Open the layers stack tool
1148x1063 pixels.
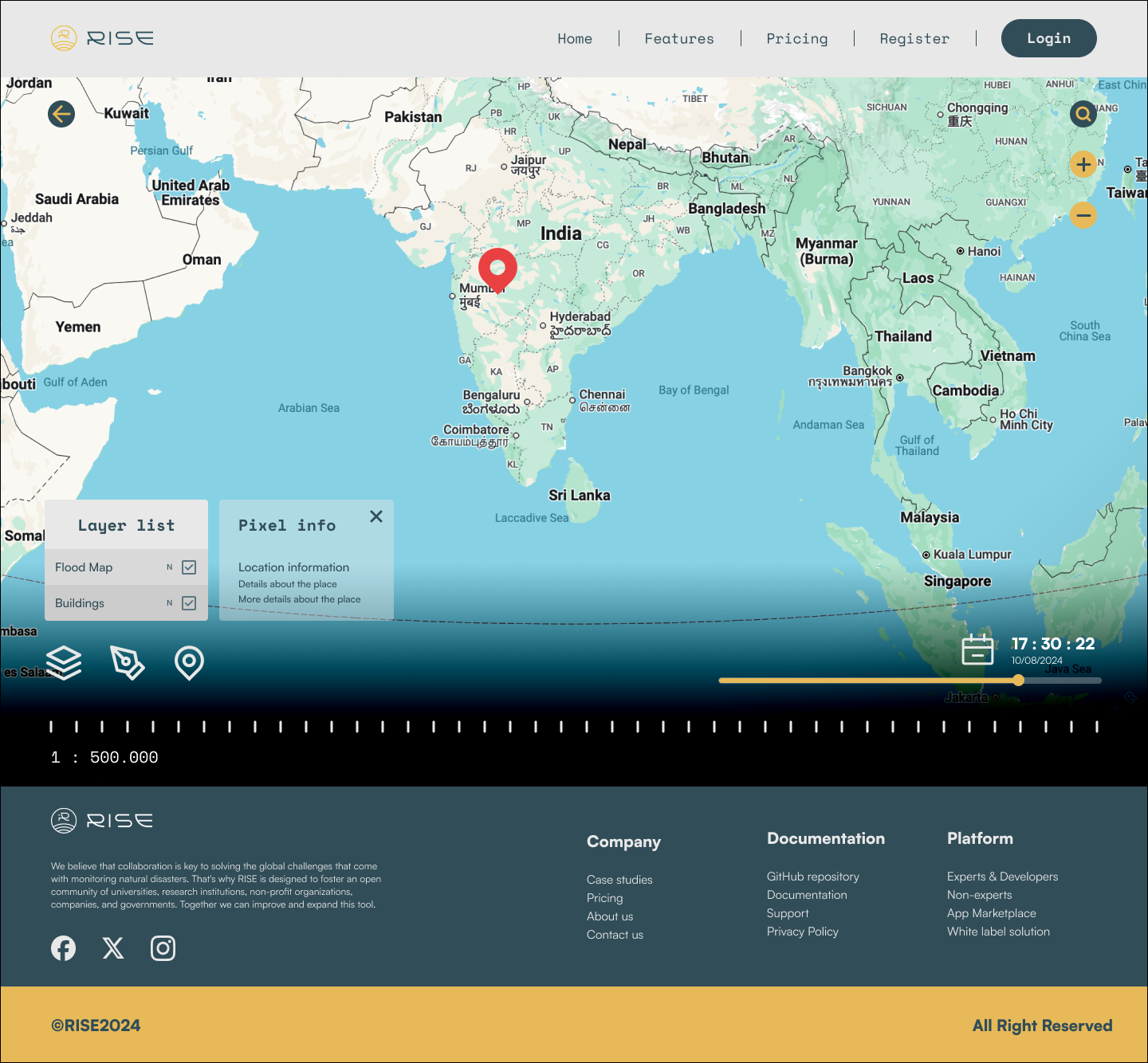[64, 662]
